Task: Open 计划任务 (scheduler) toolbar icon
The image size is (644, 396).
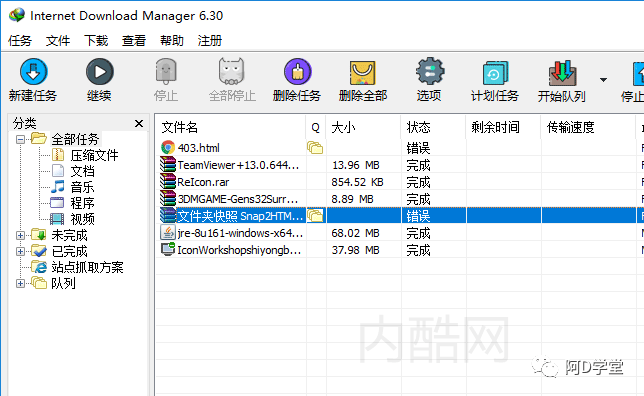Action: click(495, 72)
